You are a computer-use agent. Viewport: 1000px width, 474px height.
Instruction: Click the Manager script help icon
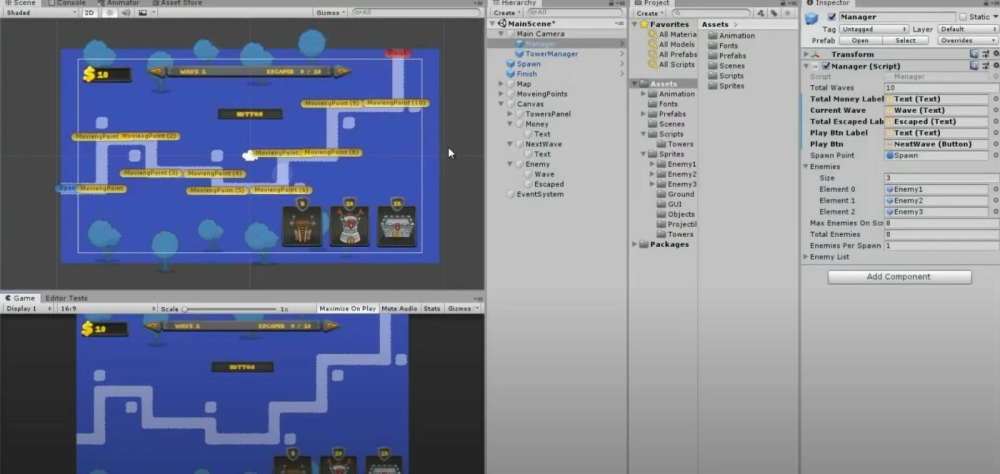(x=973, y=66)
